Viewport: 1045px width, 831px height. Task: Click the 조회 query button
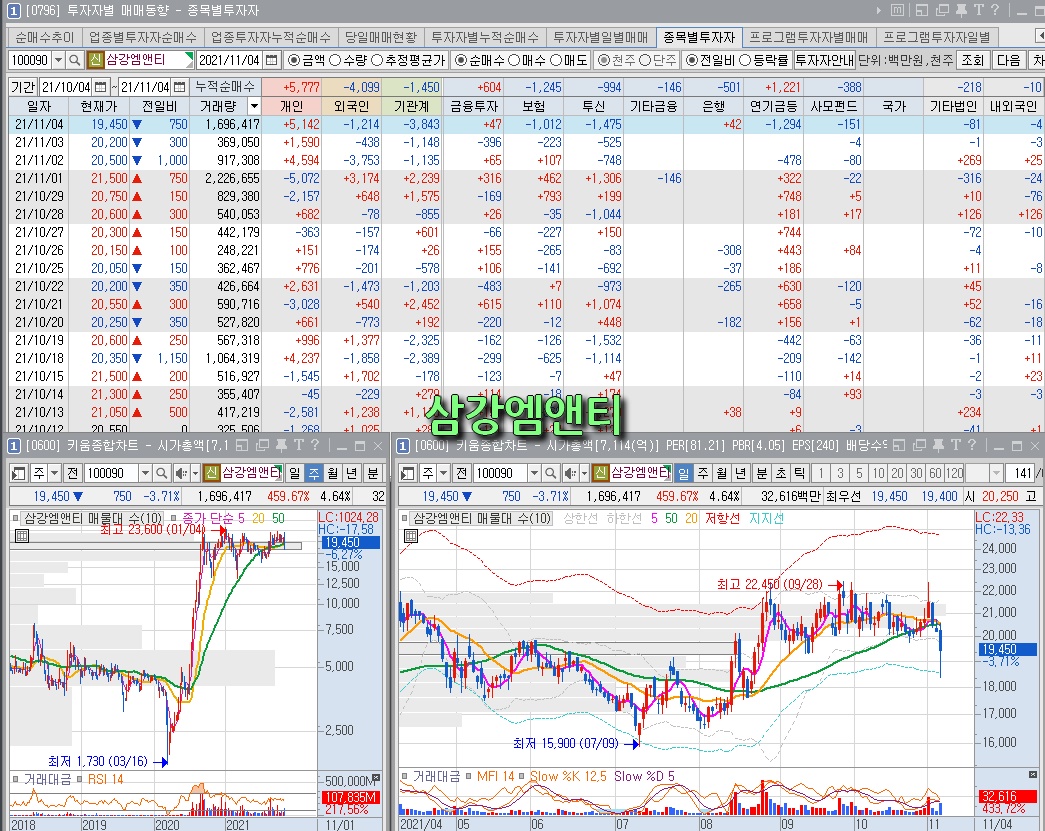972,60
